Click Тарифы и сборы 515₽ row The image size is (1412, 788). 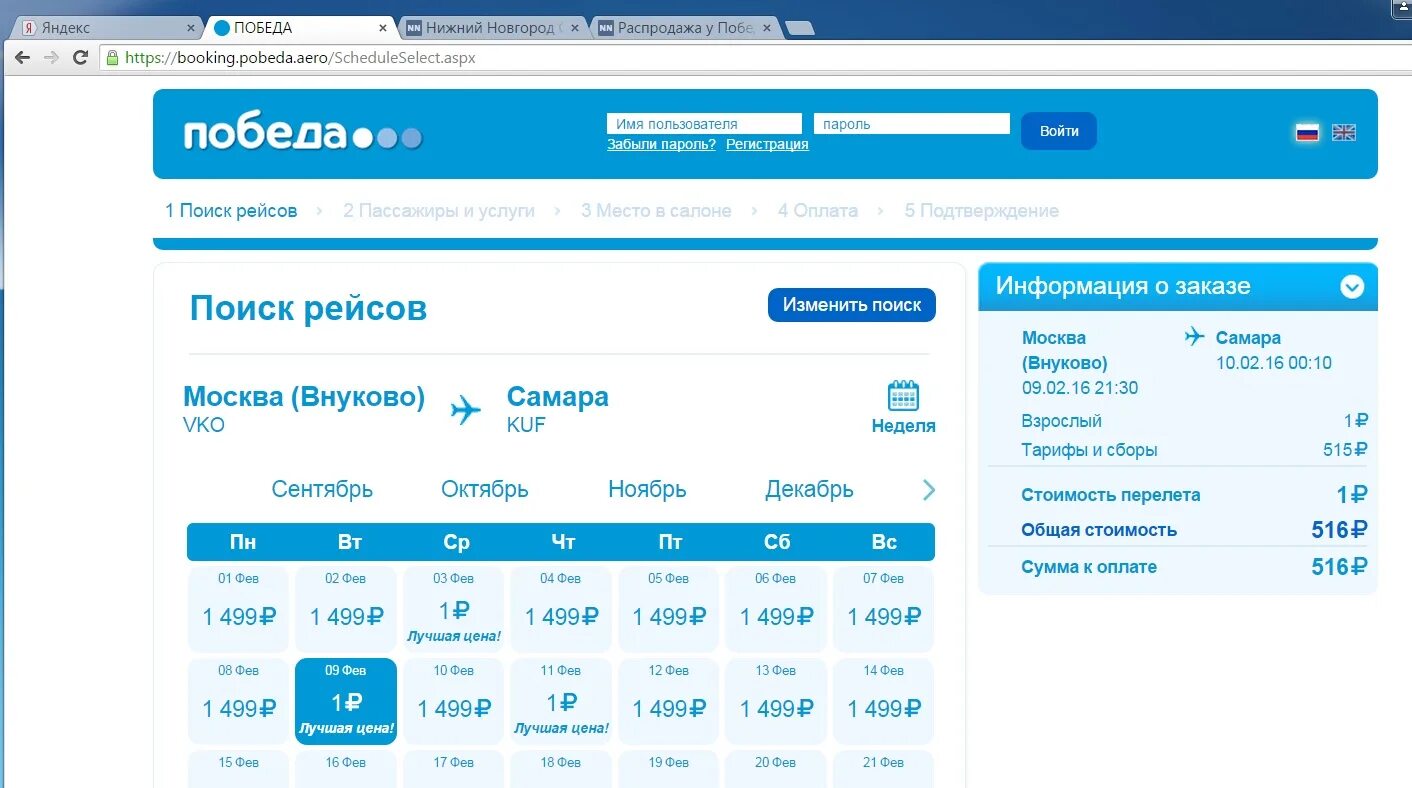(1194, 450)
